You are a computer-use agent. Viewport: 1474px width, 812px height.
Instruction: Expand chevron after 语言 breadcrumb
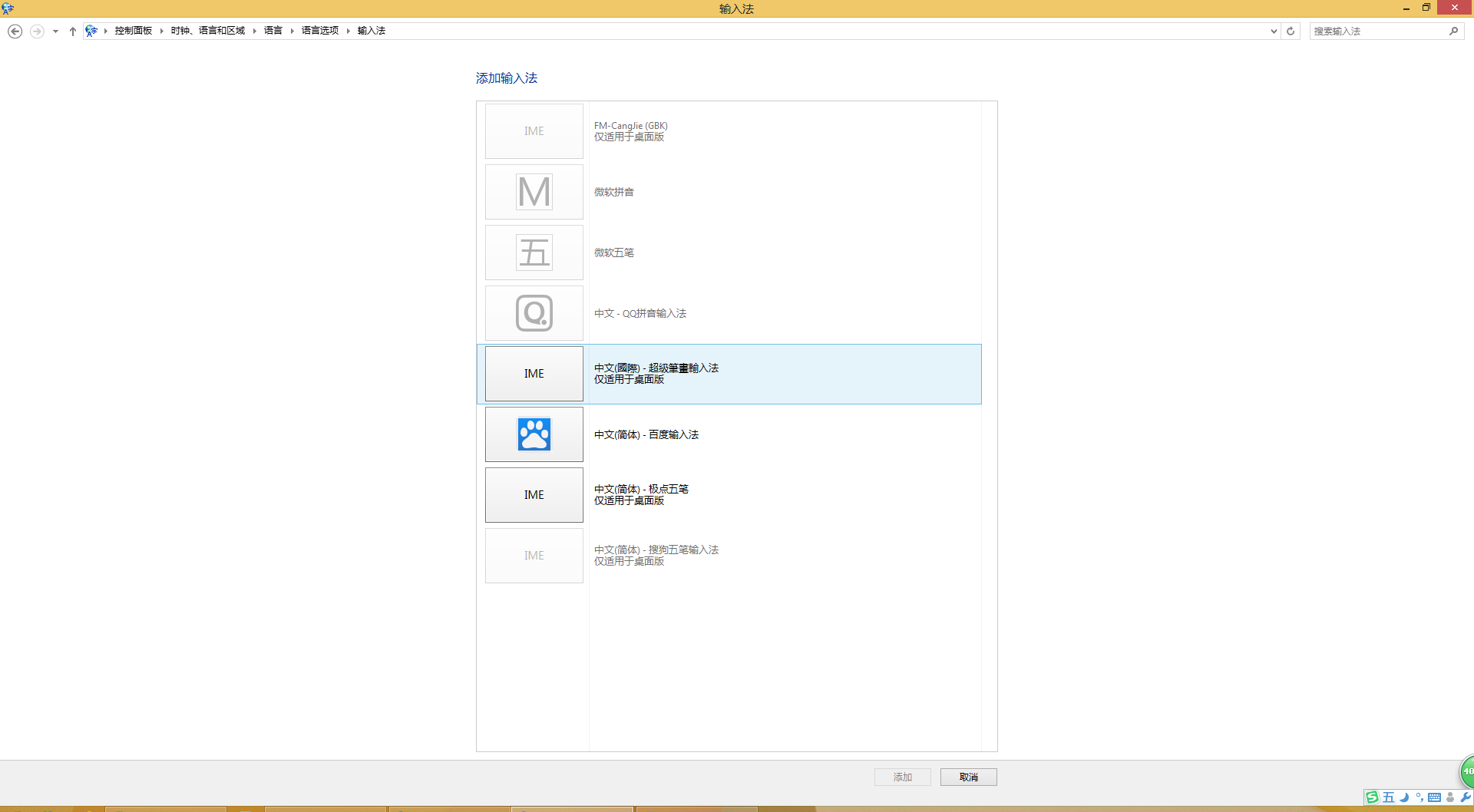pos(292,31)
